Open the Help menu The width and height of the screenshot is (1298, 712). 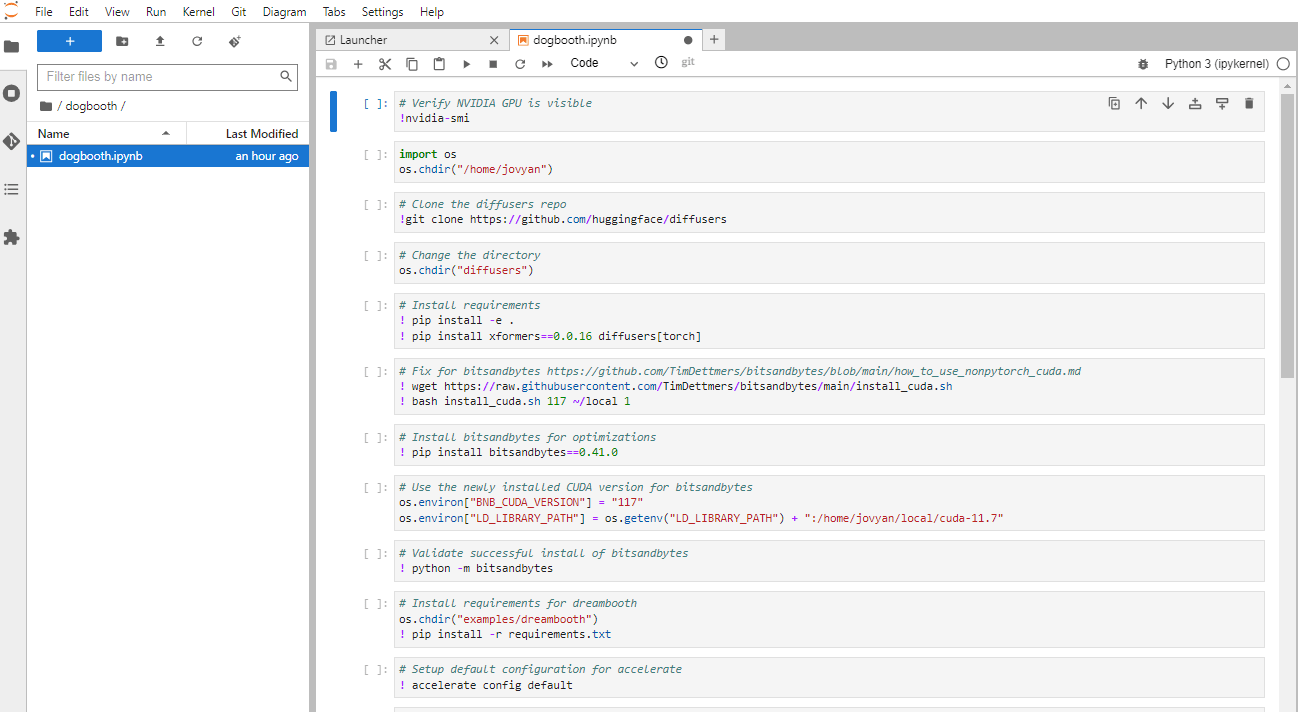click(x=432, y=12)
